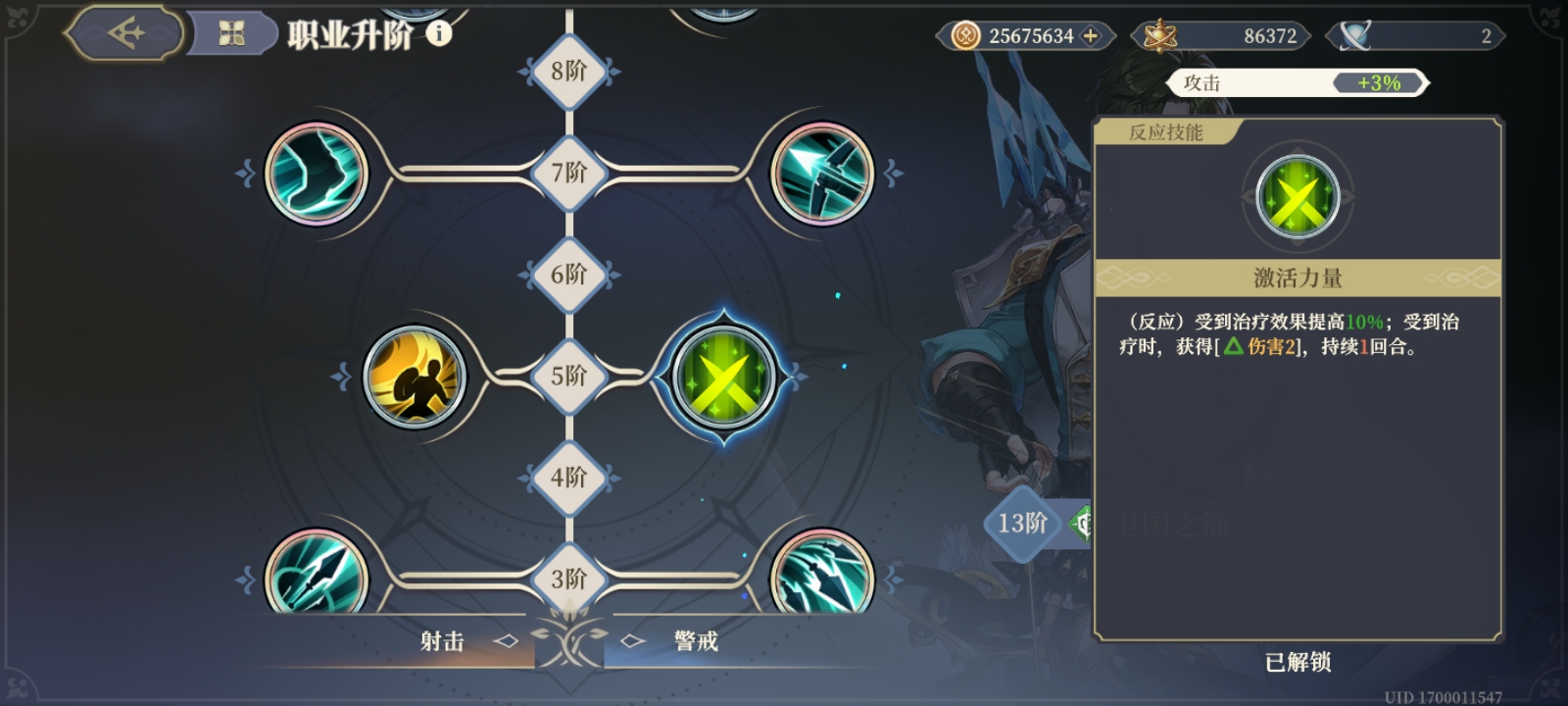
Task: Open the 13阶 rank badge
Action: coord(1023,524)
